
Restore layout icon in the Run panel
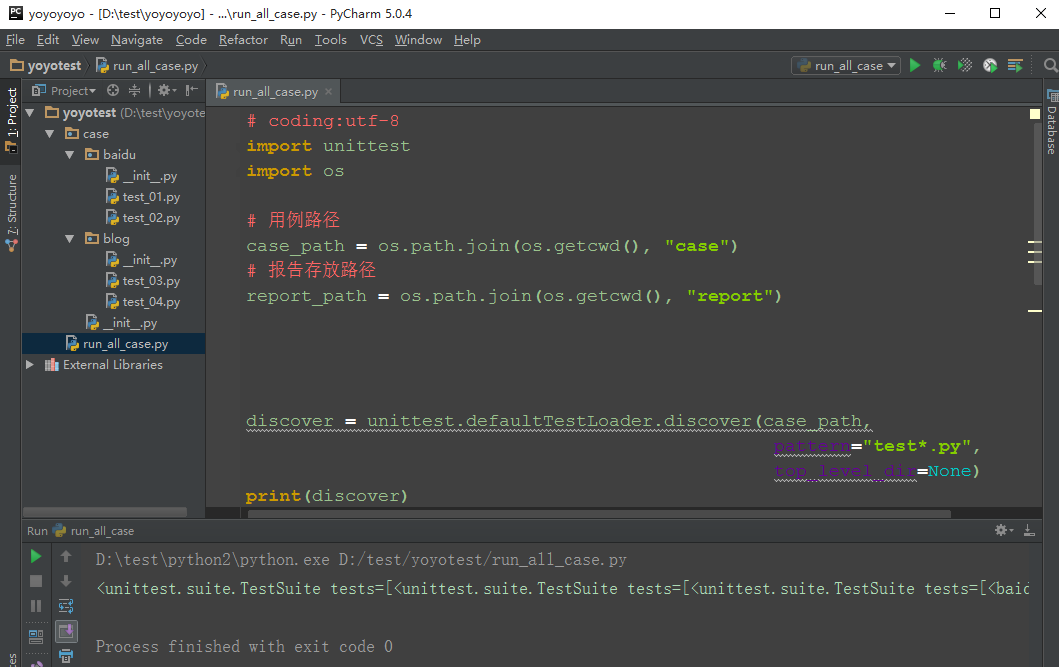tap(36, 636)
